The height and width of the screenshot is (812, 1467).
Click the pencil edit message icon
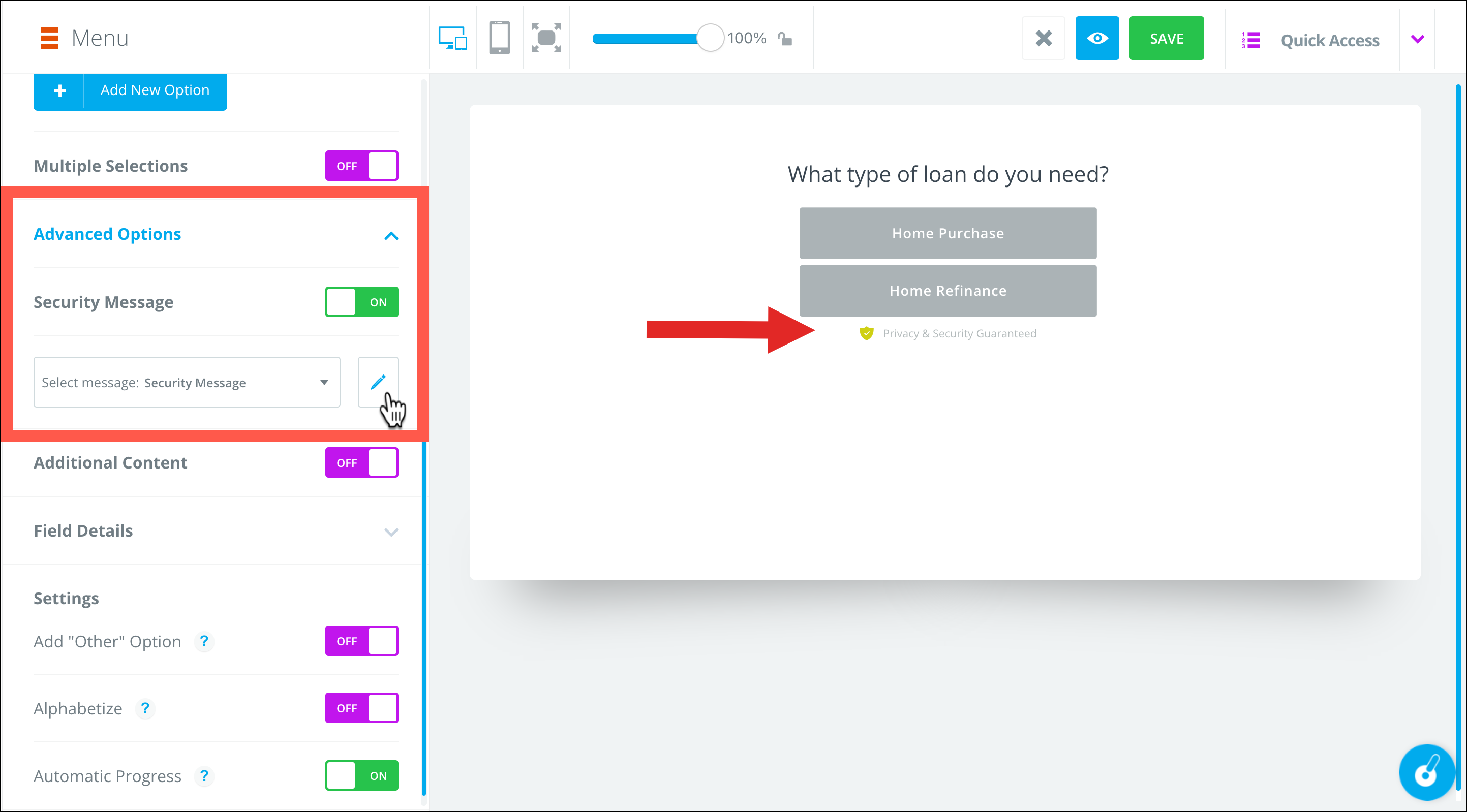coord(378,382)
